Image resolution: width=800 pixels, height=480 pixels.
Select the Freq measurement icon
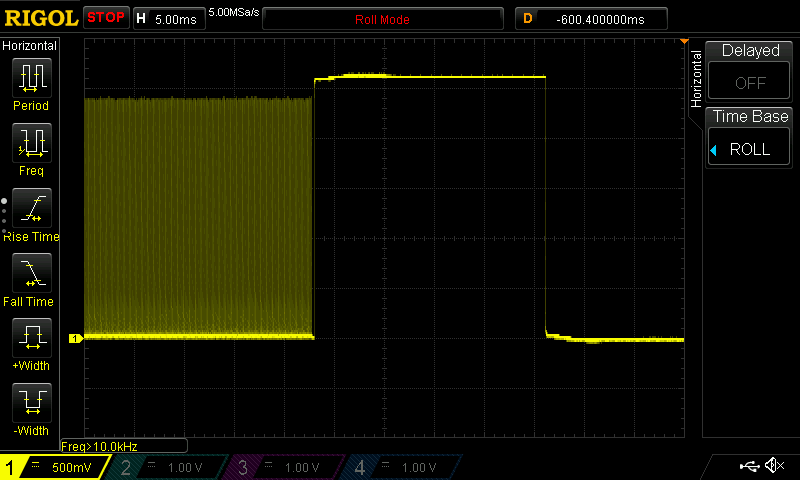pos(31,144)
